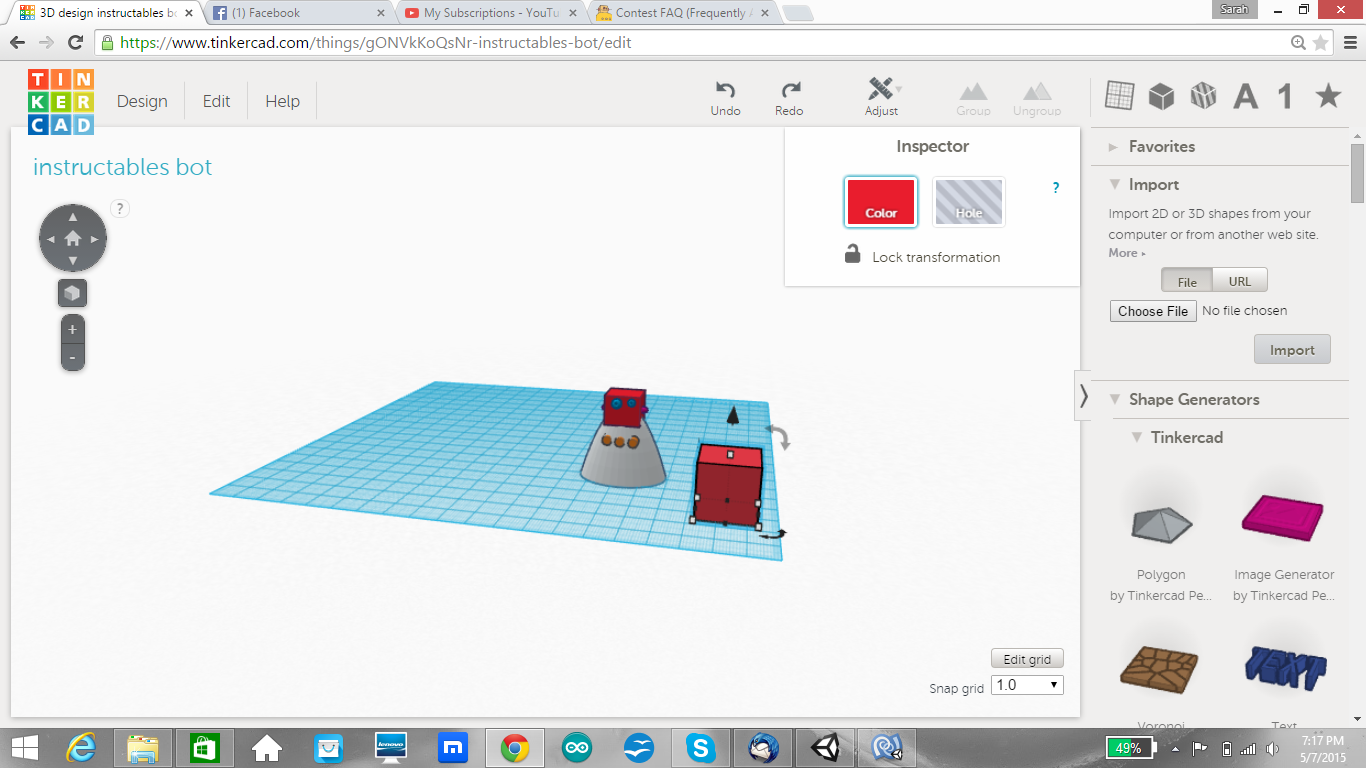
Task: Open the star favorites shapes icon
Action: pyautogui.click(x=1328, y=96)
